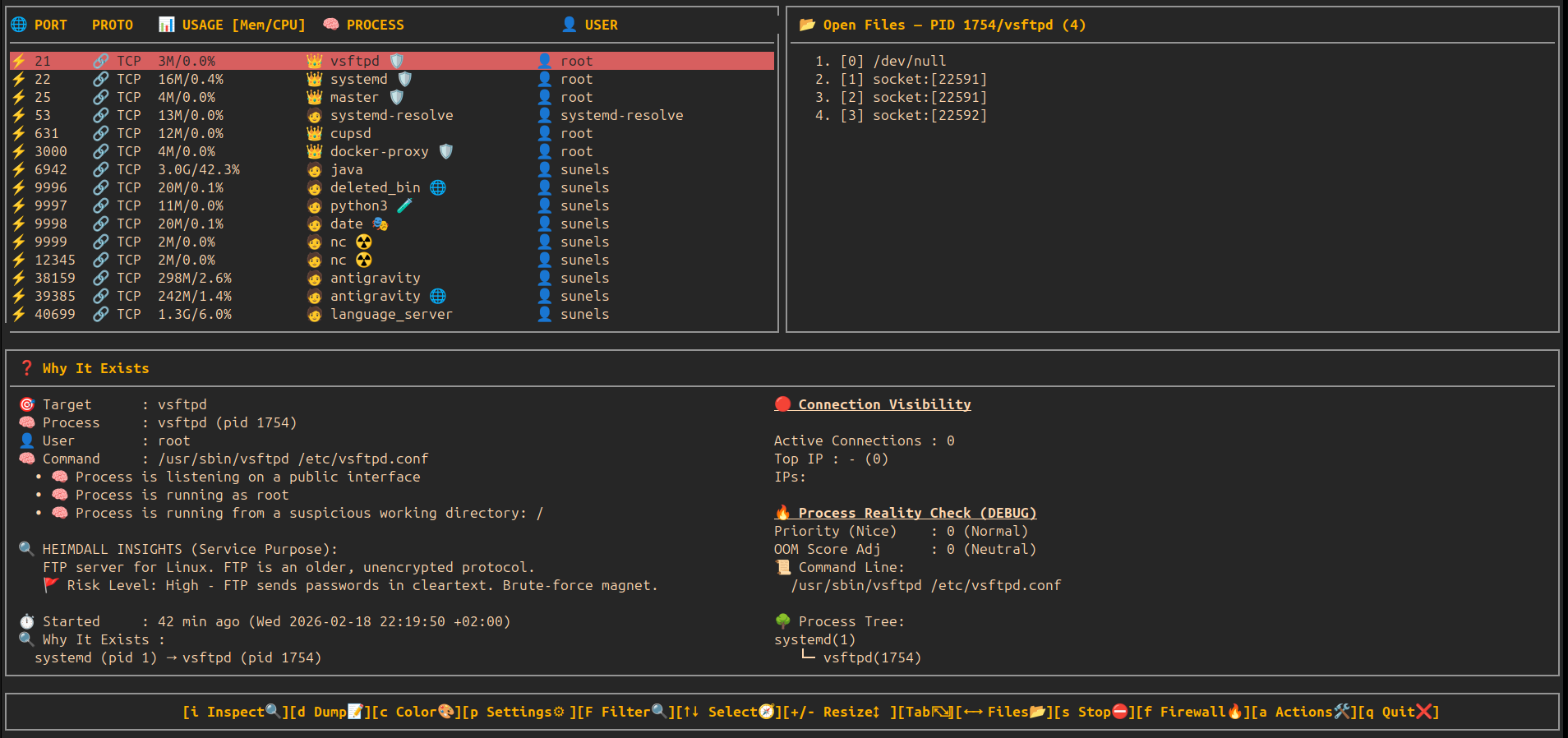Viewport: 1568px width, 738px height.
Task: Open the Filter option in footer
Action: click(625, 712)
